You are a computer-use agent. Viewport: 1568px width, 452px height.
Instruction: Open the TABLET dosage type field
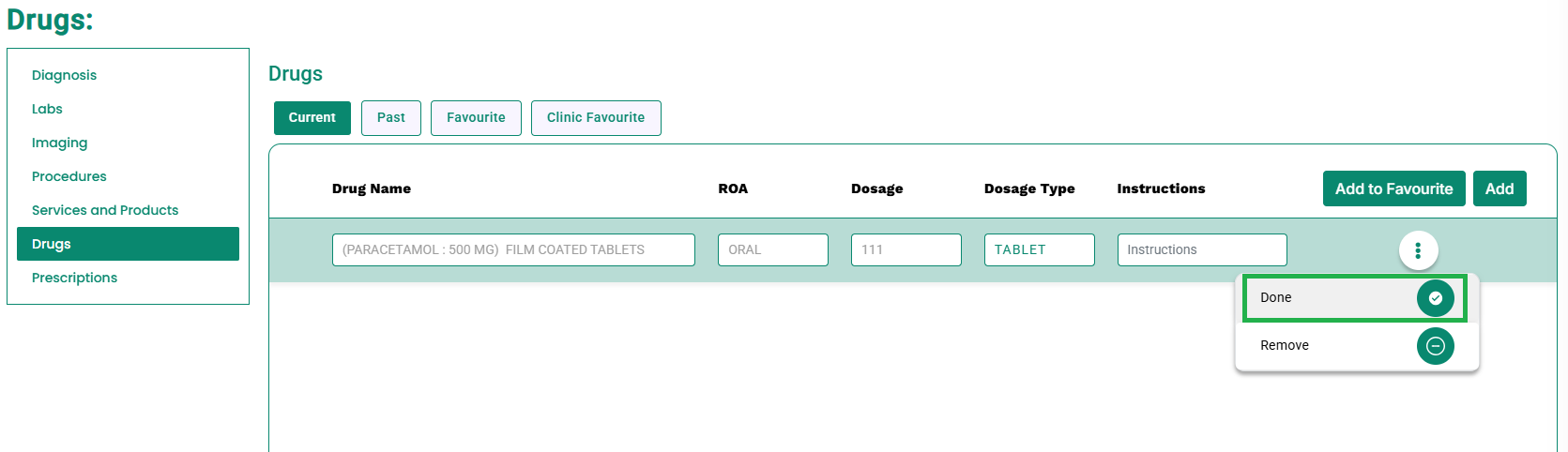click(1039, 250)
